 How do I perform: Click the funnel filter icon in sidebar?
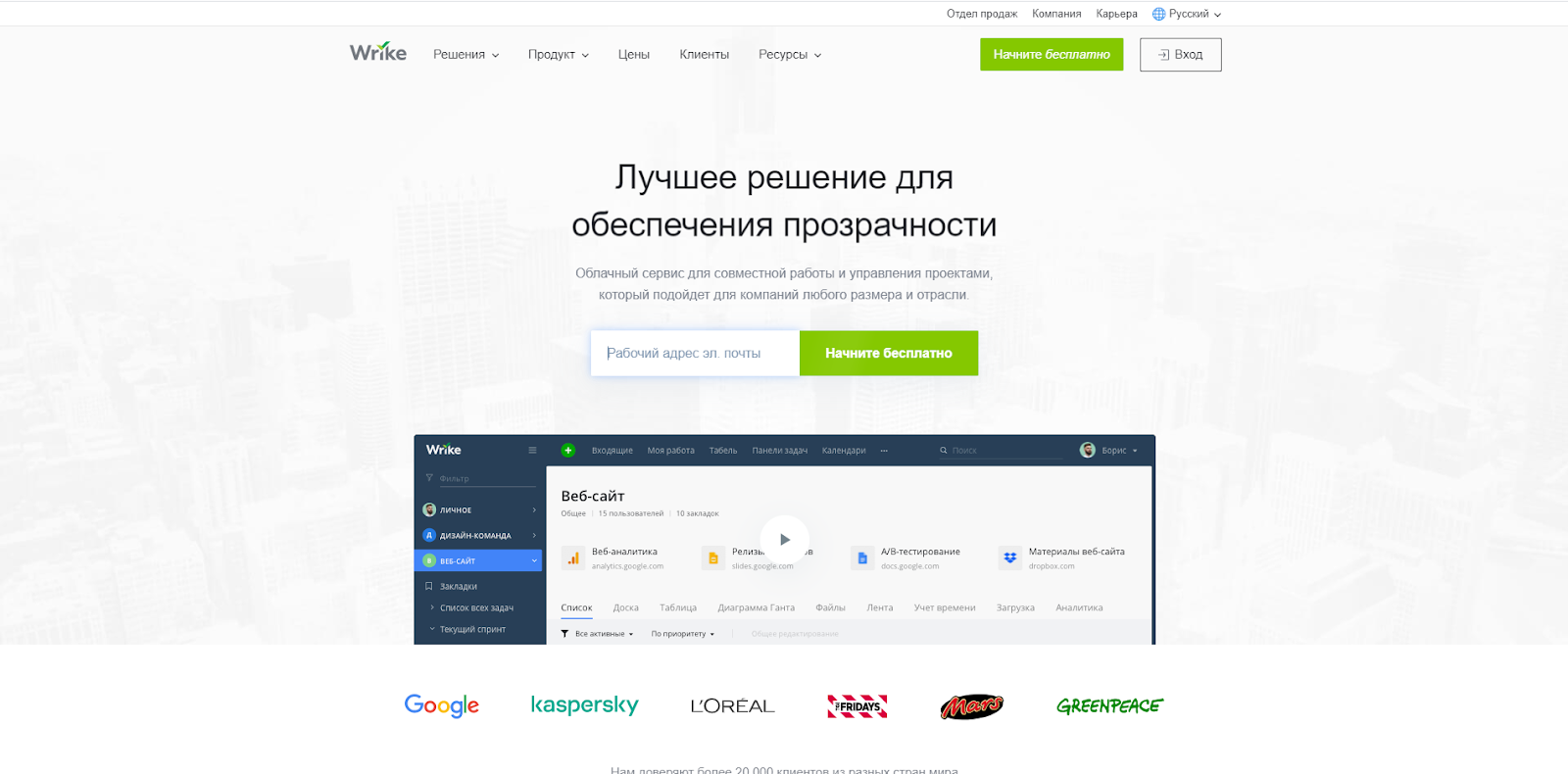coord(429,478)
